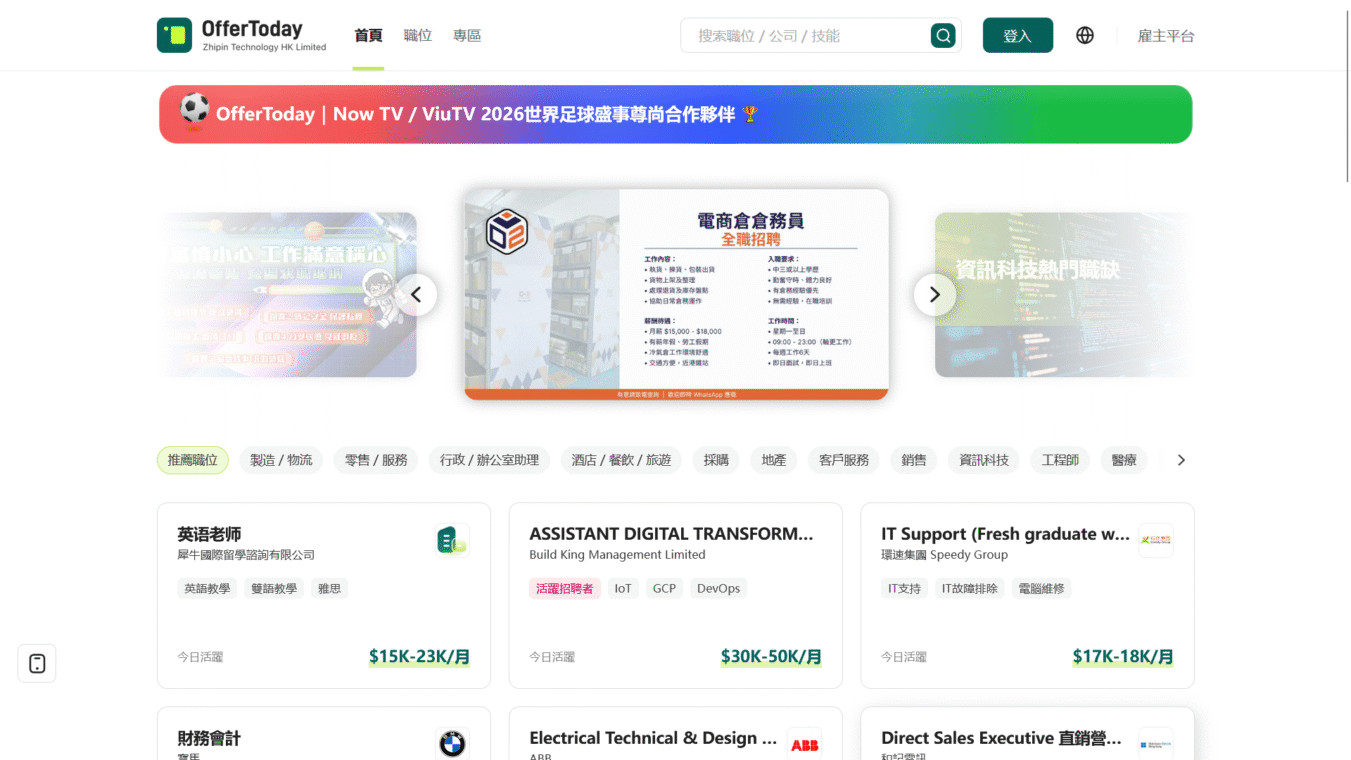
Task: Open the 職位 tab
Action: coord(418,35)
